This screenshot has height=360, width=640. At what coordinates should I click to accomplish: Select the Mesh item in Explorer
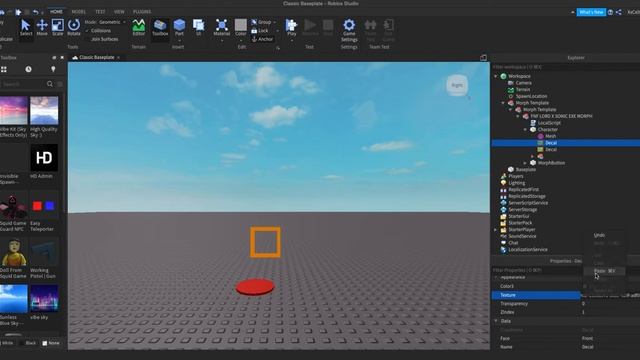(x=550, y=136)
